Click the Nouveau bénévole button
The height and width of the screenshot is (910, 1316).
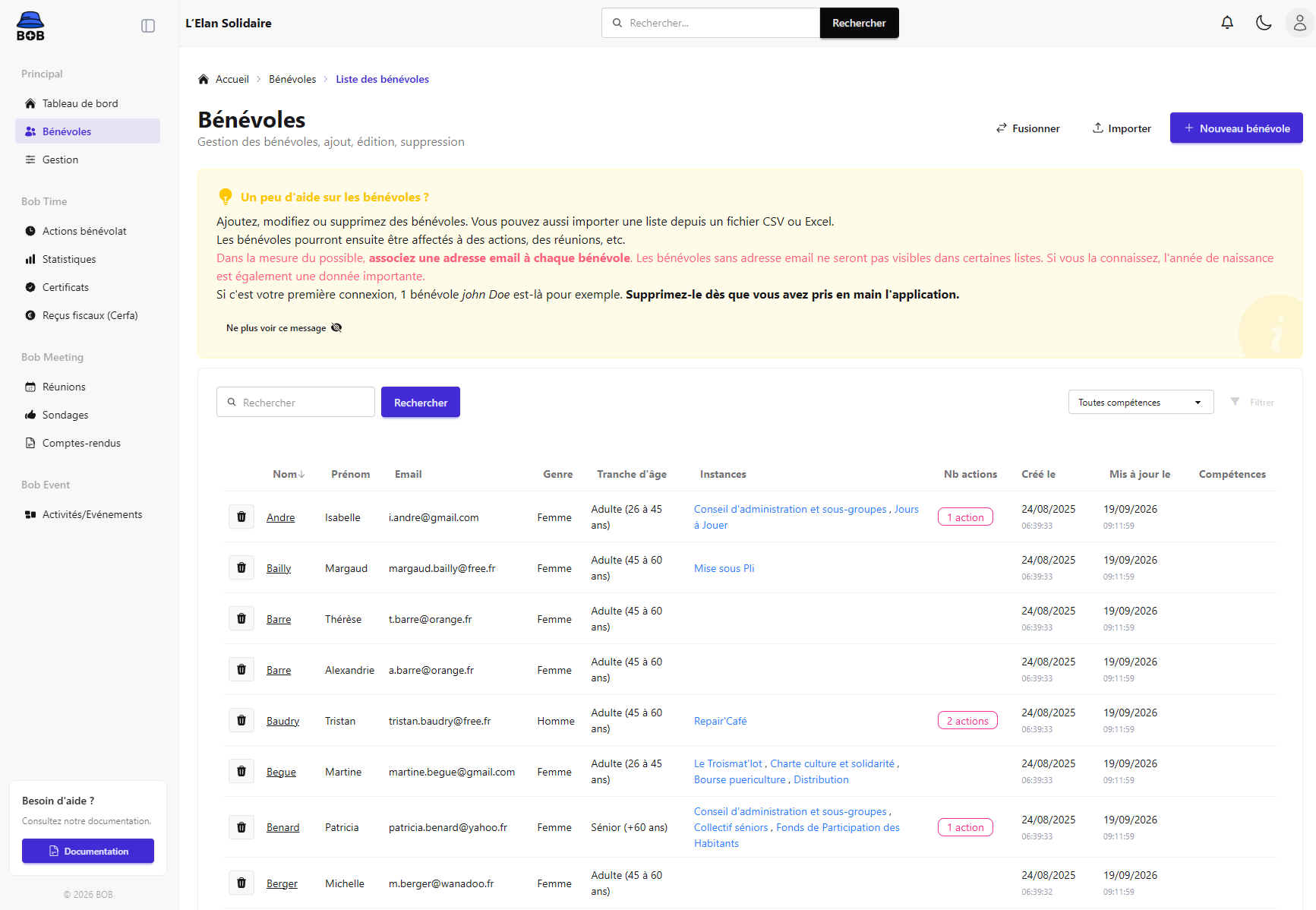click(1236, 128)
